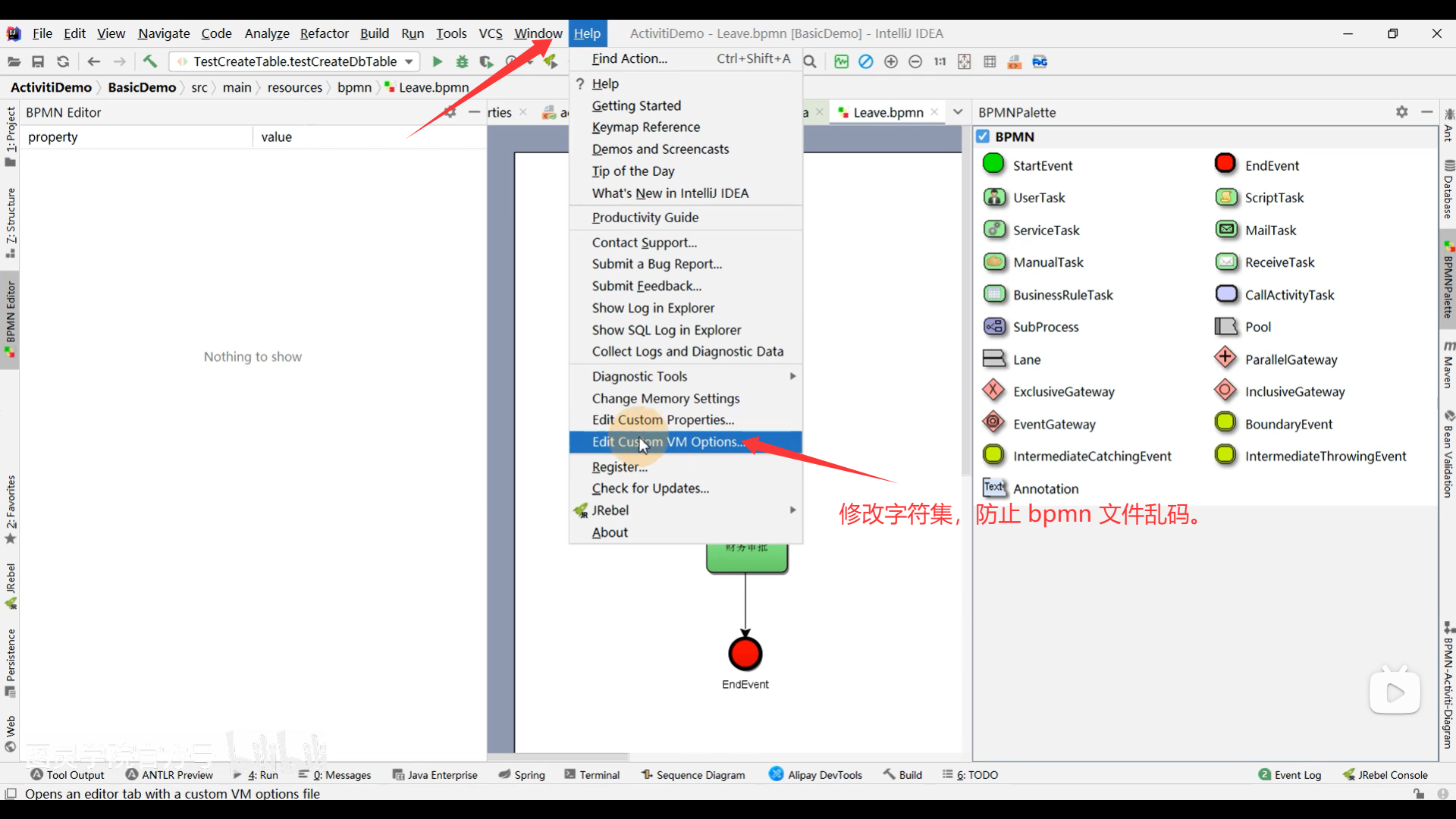Open the BPMNPalette settings gear

1401,111
